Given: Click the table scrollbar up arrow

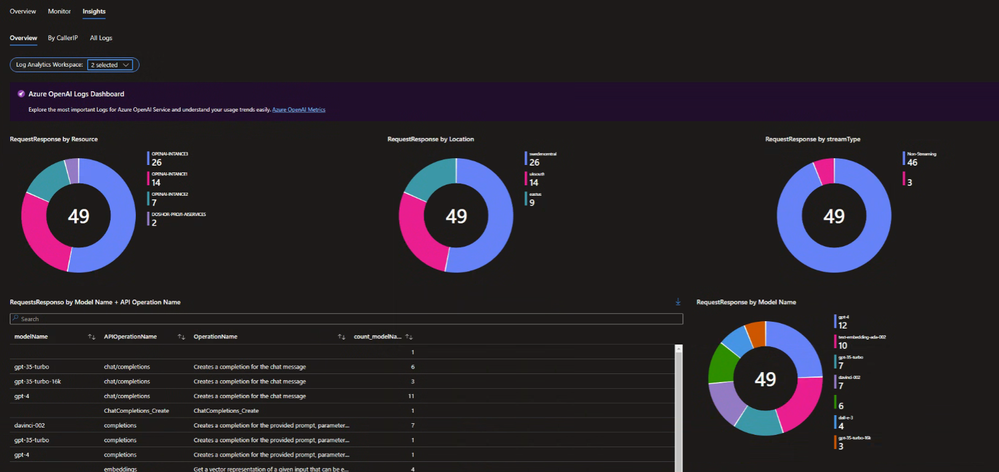Looking at the screenshot, I should (x=679, y=348).
